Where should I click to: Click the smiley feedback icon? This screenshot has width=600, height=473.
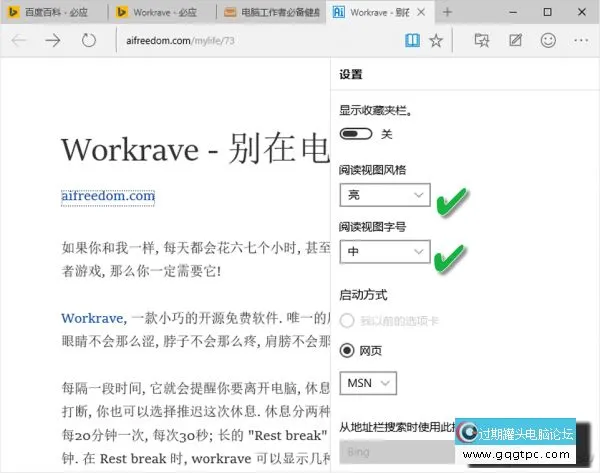[x=547, y=41]
